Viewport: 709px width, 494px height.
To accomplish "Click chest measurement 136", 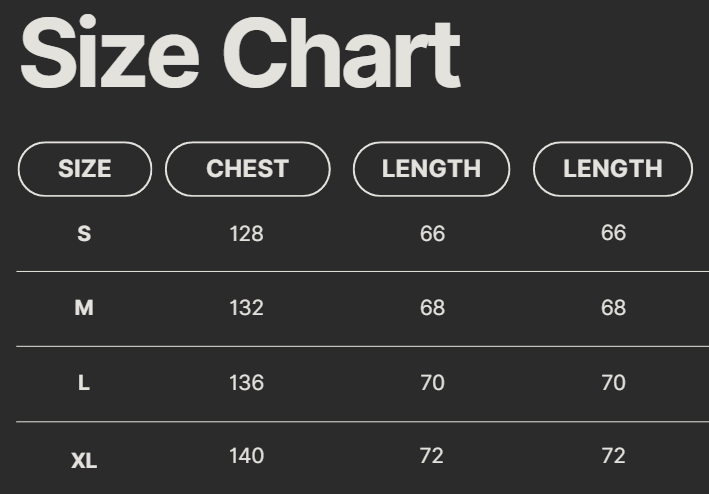I will 246,383.
